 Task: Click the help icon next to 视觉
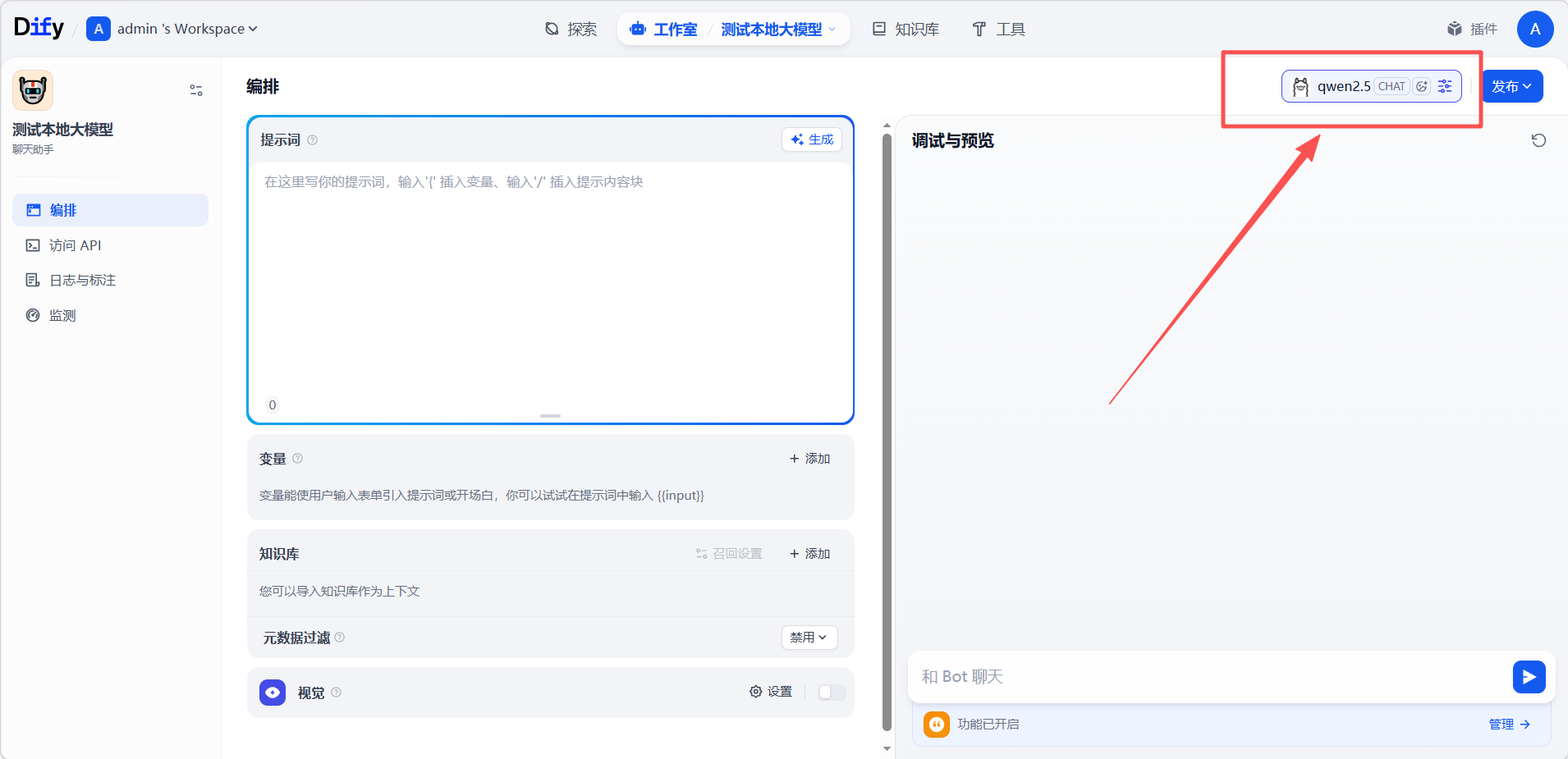click(337, 693)
